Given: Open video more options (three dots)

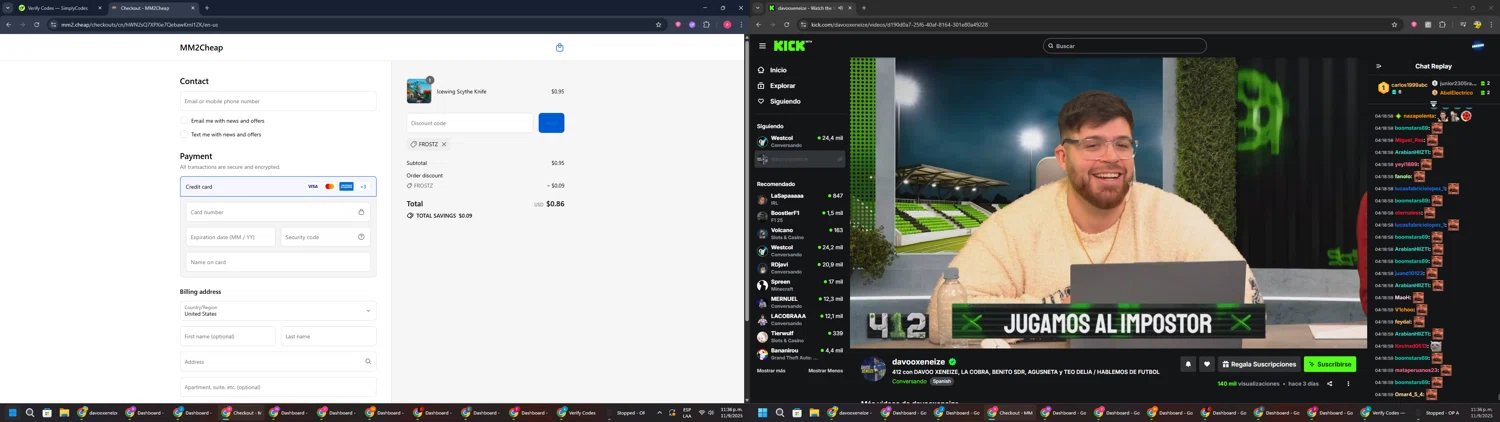Looking at the screenshot, I should (x=1348, y=384).
